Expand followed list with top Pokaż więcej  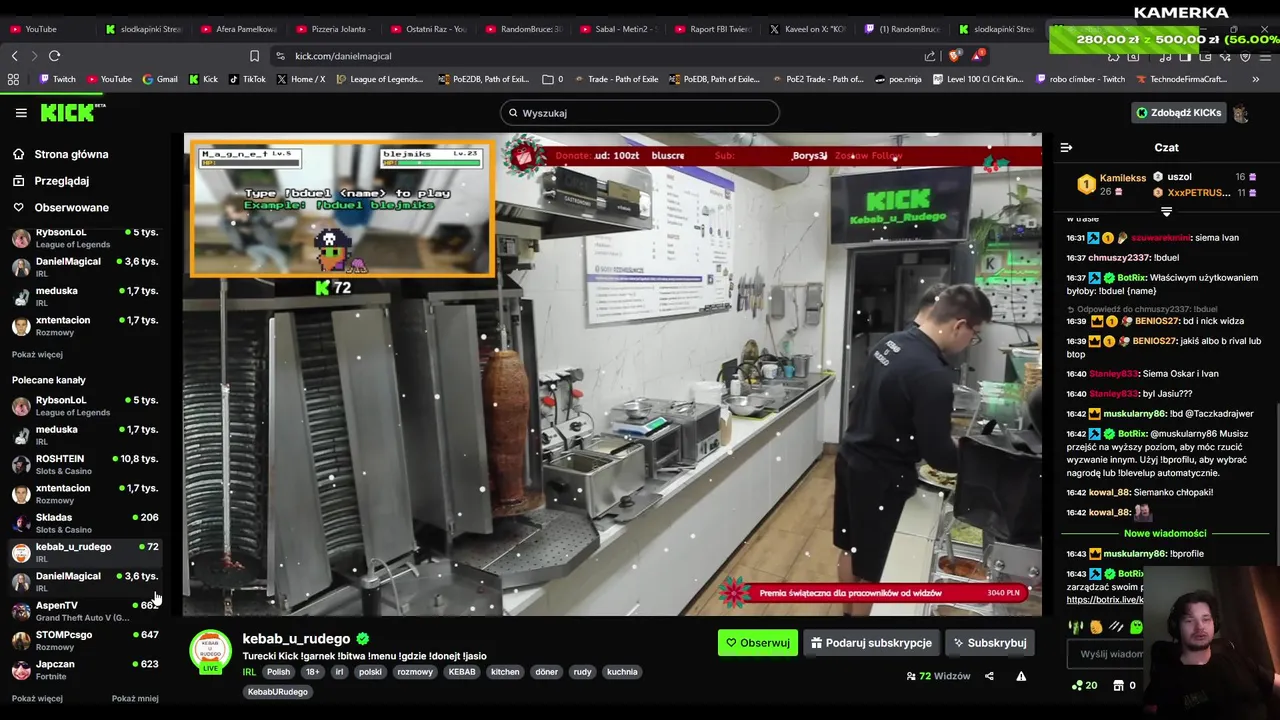[x=37, y=354]
